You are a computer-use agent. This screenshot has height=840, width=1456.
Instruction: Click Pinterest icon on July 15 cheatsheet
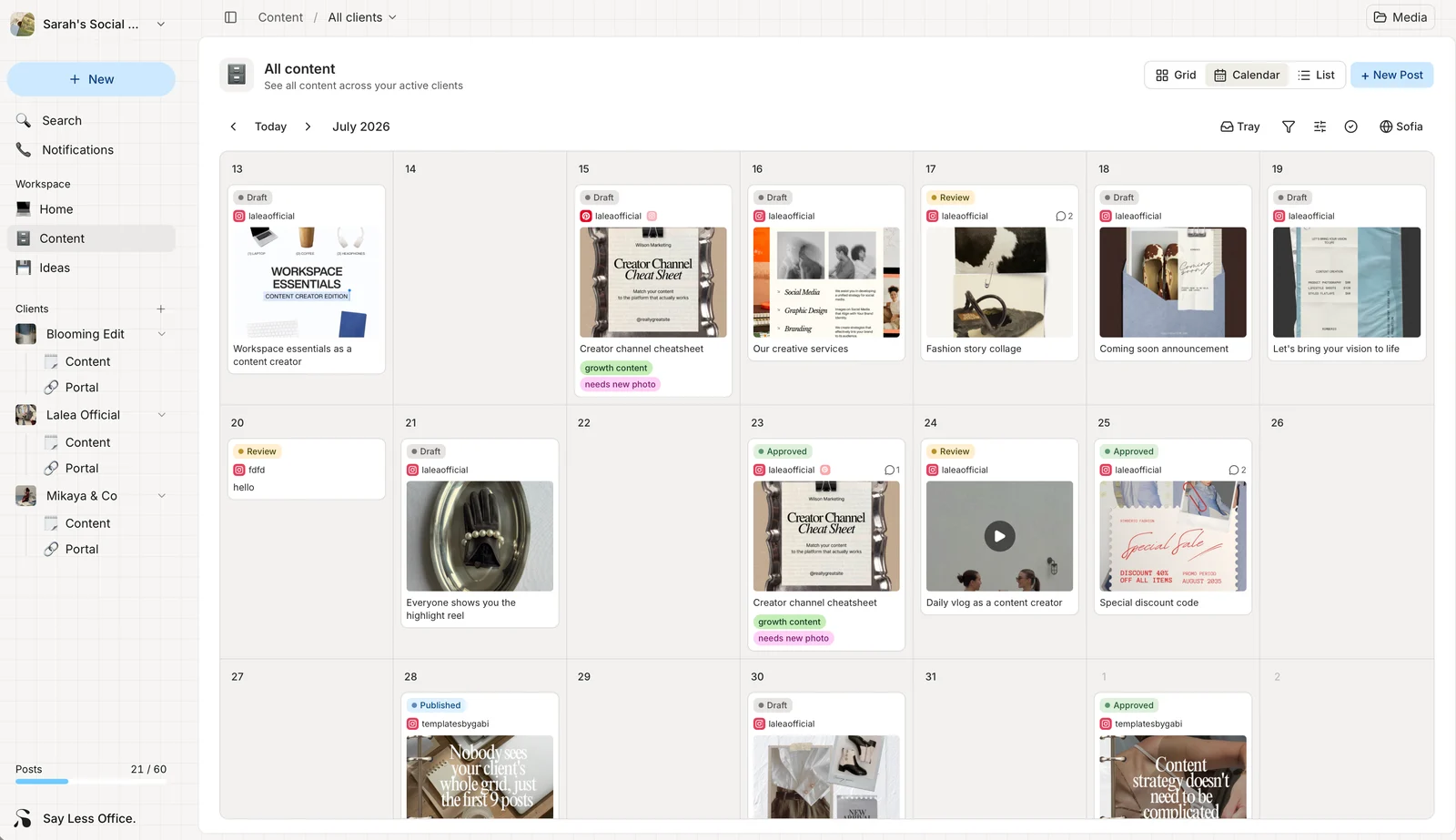pos(586,216)
